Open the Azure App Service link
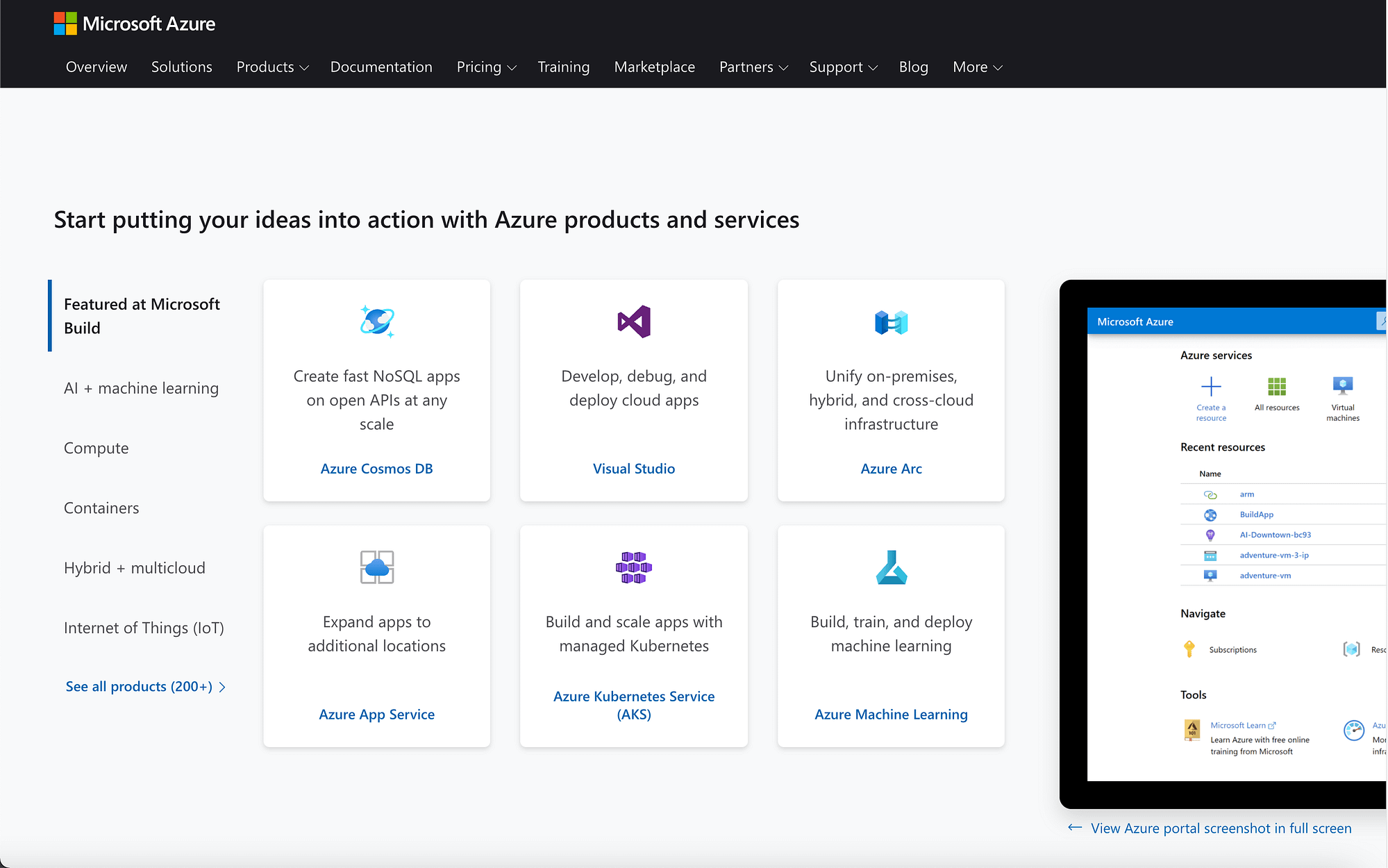Viewport: 1388px width, 868px height. [377, 715]
